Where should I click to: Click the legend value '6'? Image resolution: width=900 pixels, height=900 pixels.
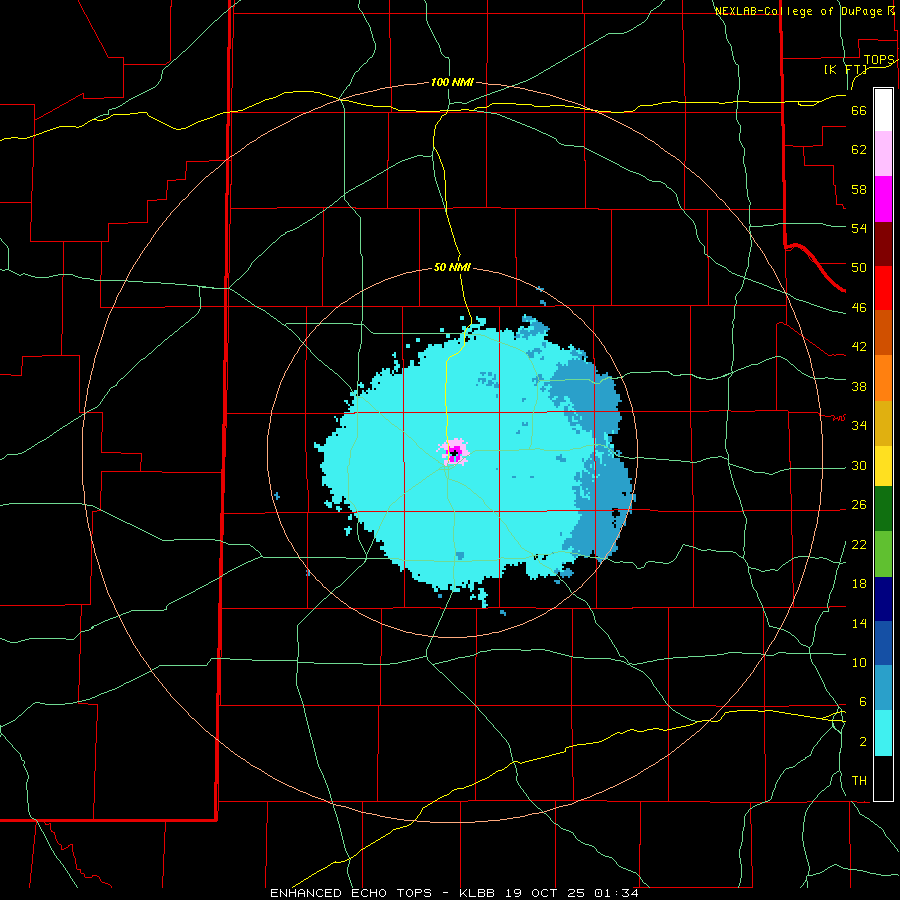point(862,701)
